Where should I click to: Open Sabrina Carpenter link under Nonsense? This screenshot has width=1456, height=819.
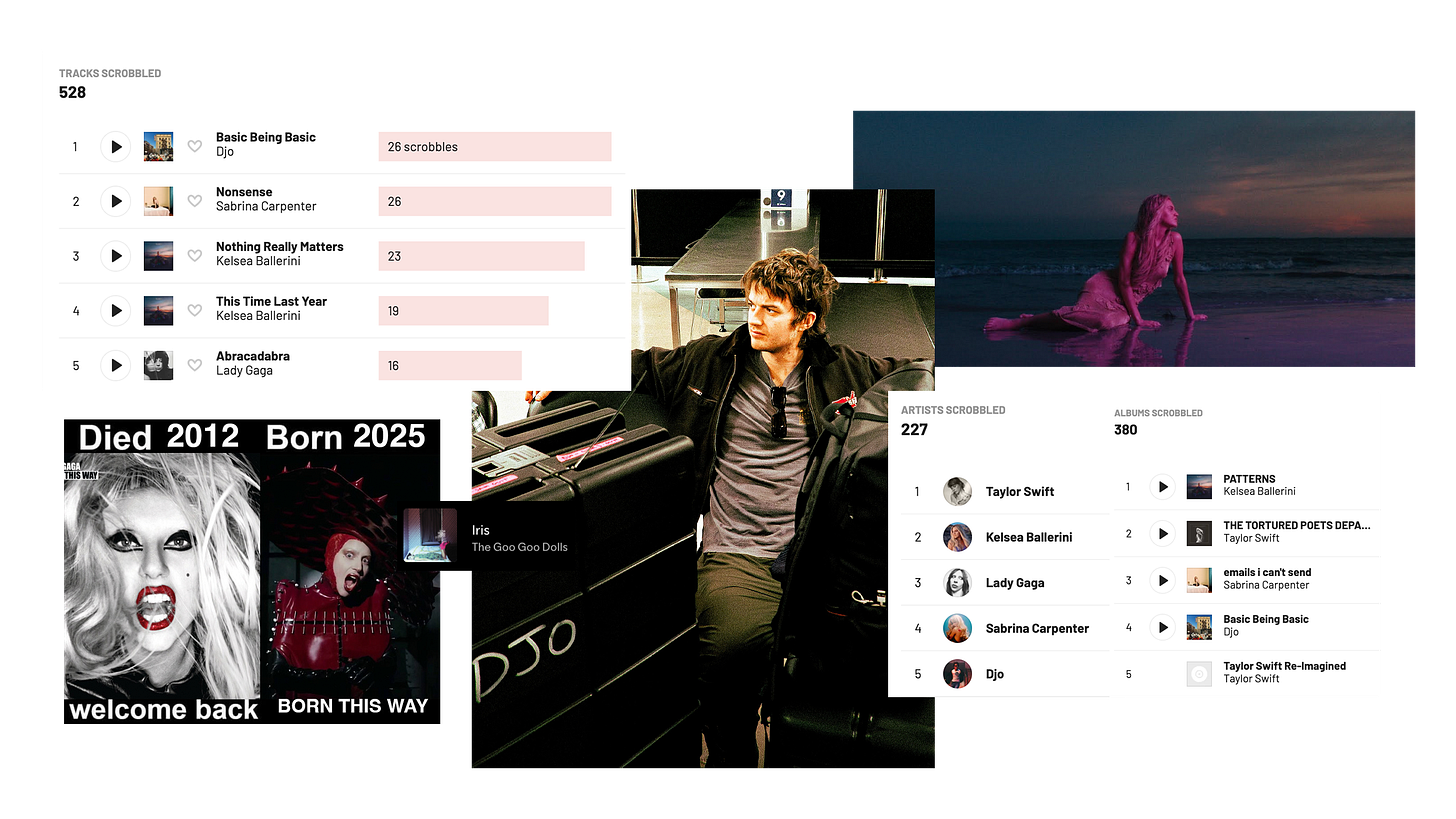(266, 206)
